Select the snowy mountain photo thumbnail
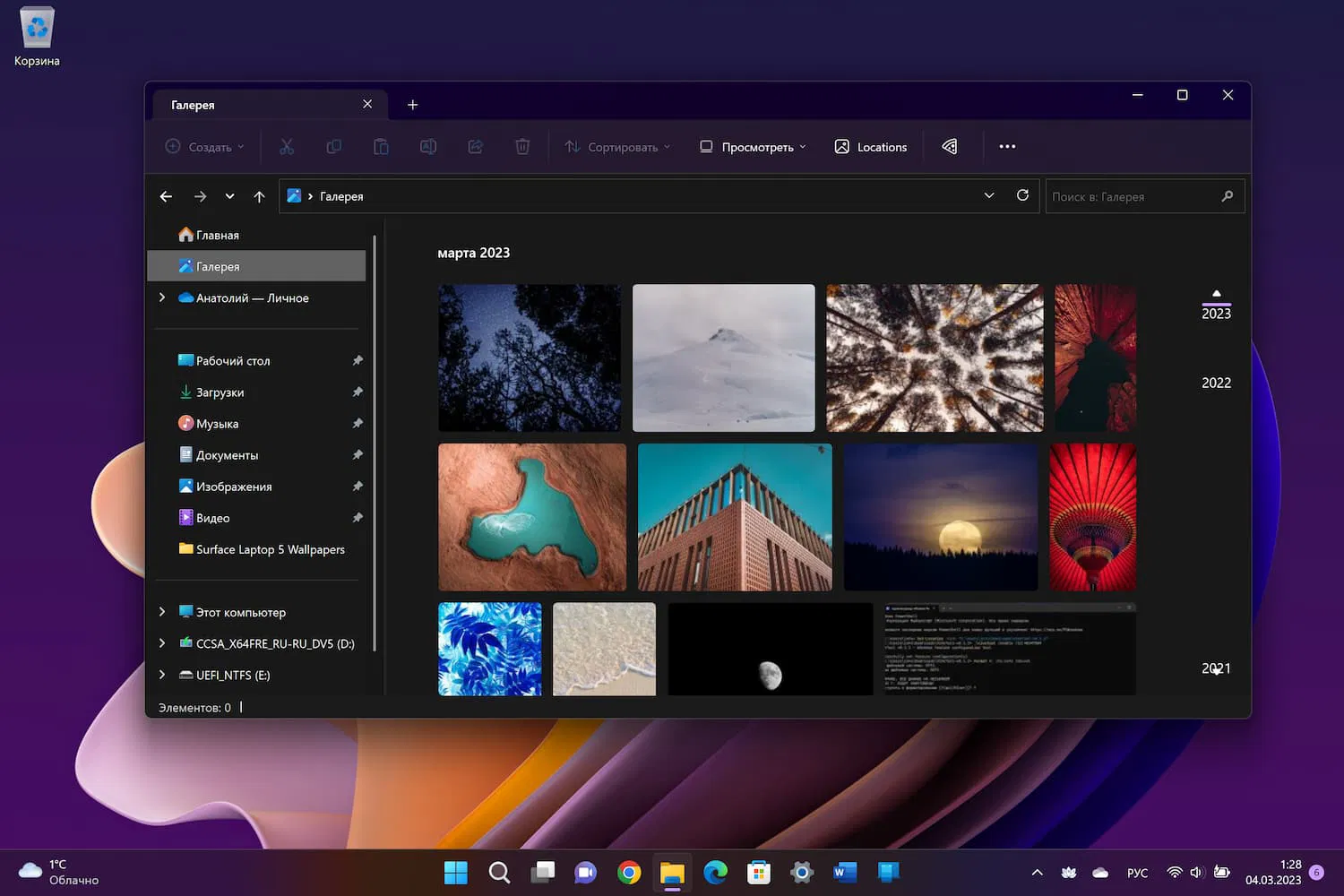Viewport: 1344px width, 896px height. click(723, 358)
